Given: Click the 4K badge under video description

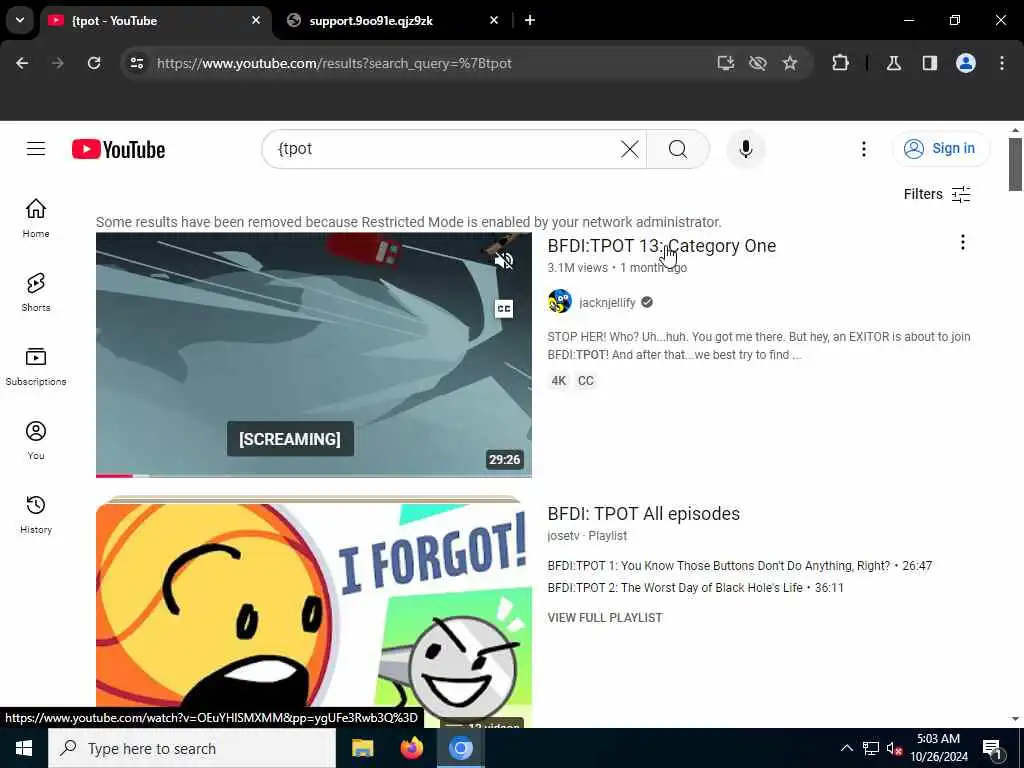Looking at the screenshot, I should (558, 381).
